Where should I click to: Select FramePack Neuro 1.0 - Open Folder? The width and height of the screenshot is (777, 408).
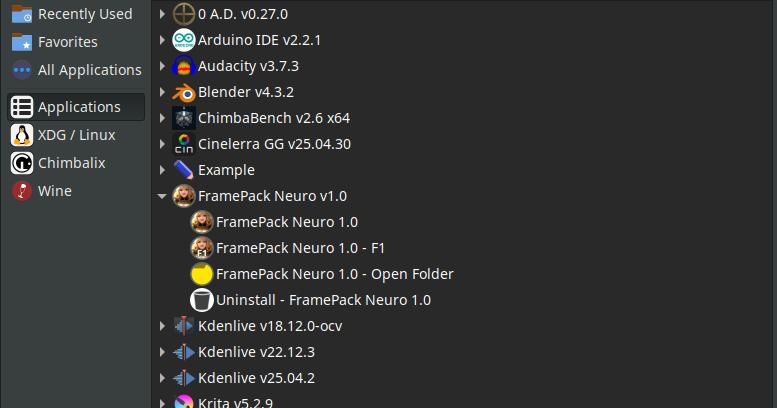(335, 274)
